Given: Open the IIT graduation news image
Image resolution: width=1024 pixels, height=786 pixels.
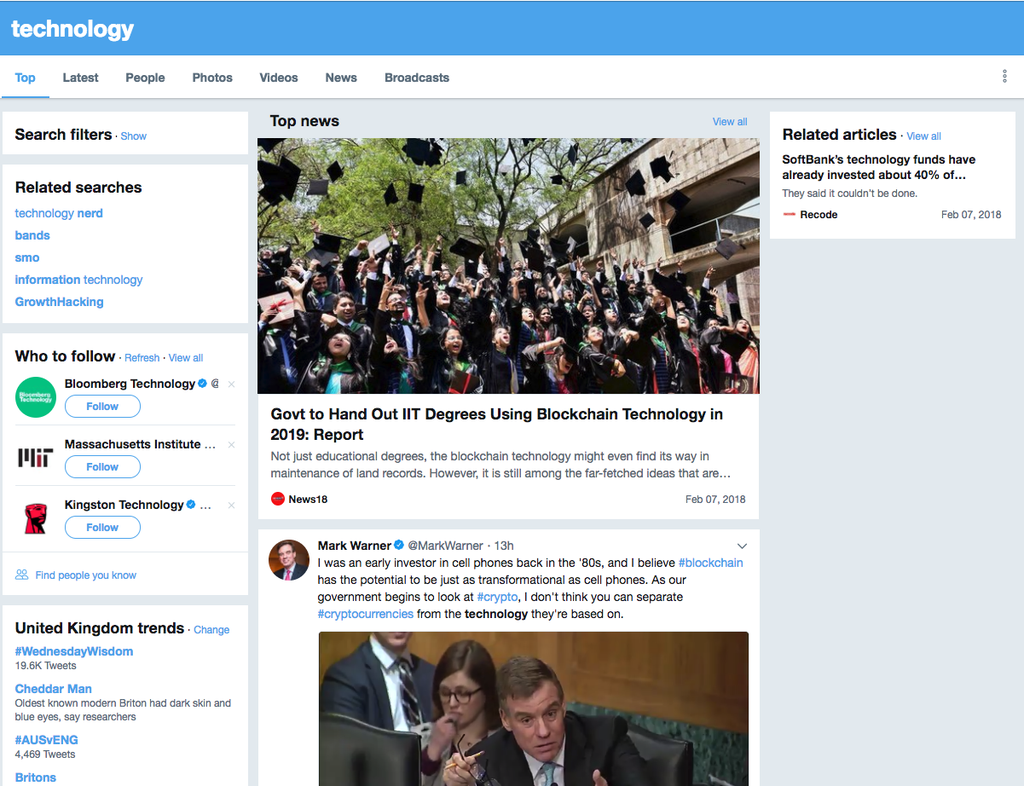Looking at the screenshot, I should pyautogui.click(x=508, y=265).
